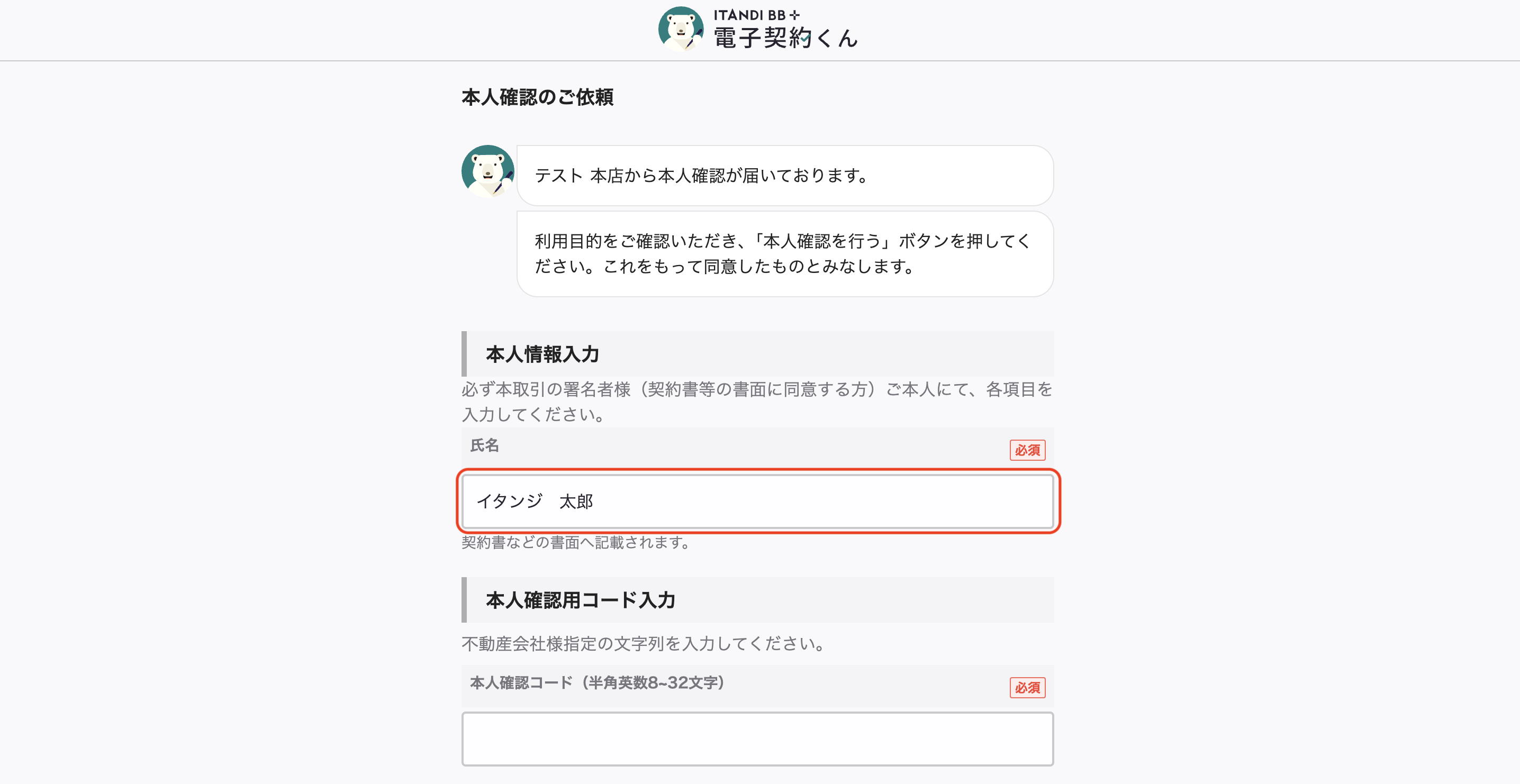Click the 本人確認のご依頼 page heading
Screen dimensions: 1520x784
click(x=538, y=97)
